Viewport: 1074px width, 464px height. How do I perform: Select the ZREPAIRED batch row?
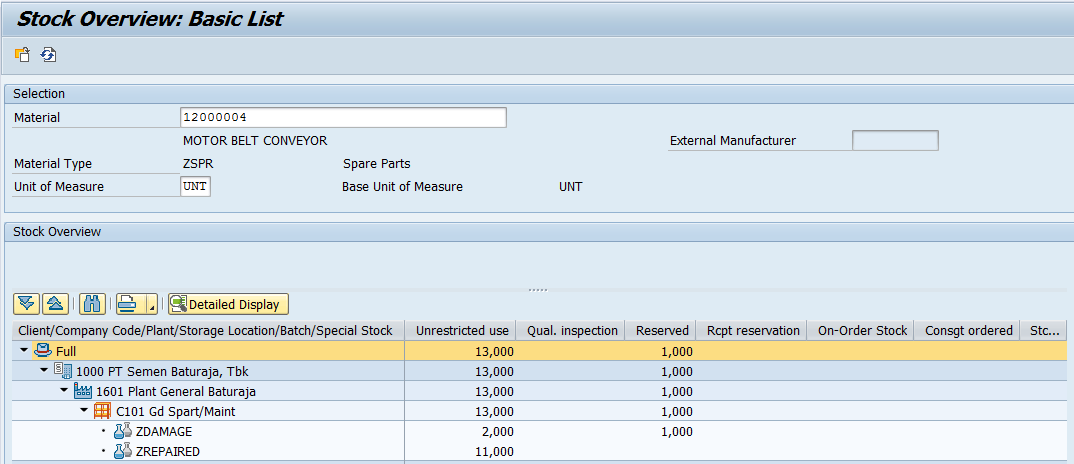pos(167,451)
